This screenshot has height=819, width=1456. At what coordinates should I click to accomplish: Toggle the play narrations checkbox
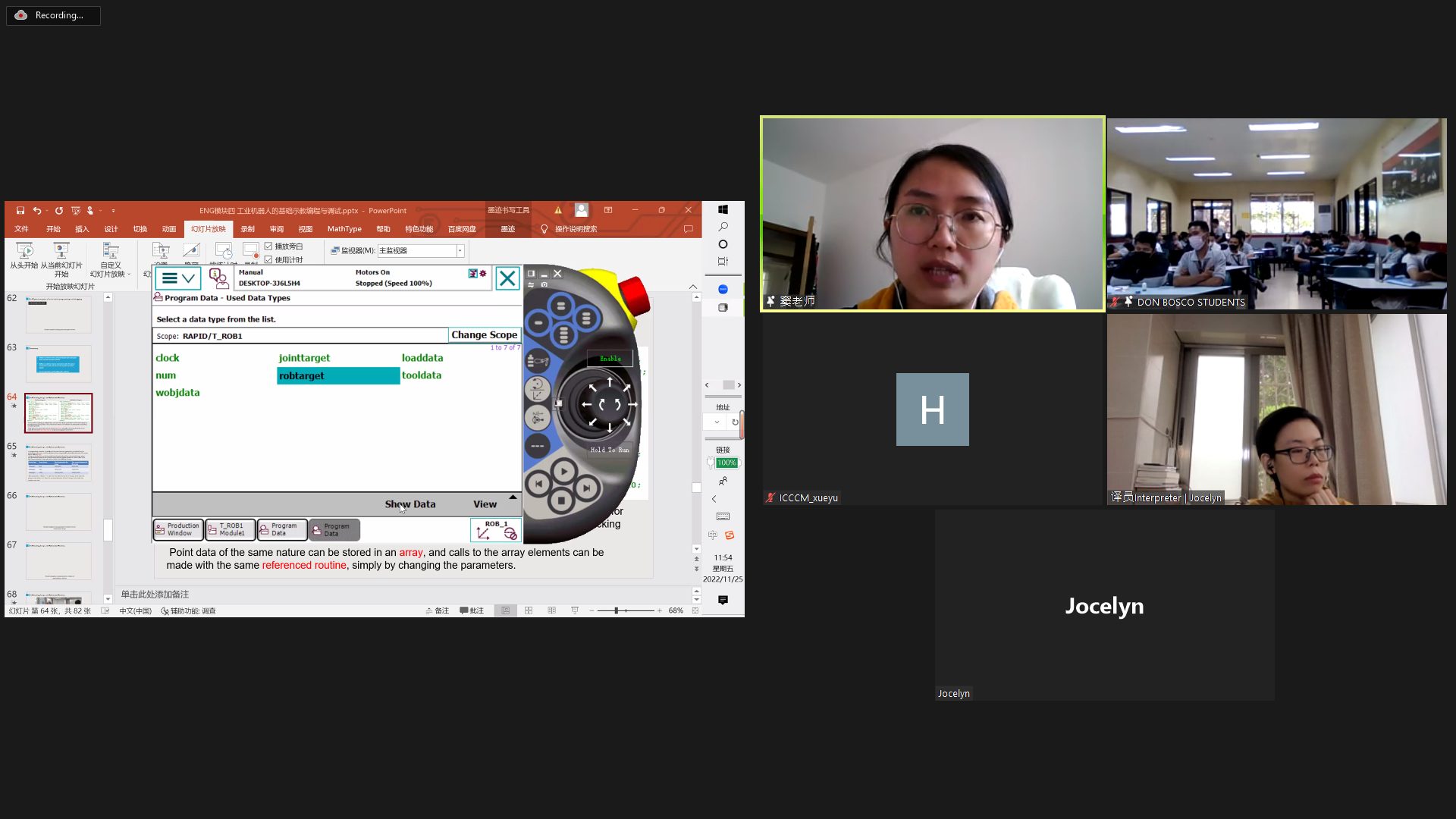268,246
